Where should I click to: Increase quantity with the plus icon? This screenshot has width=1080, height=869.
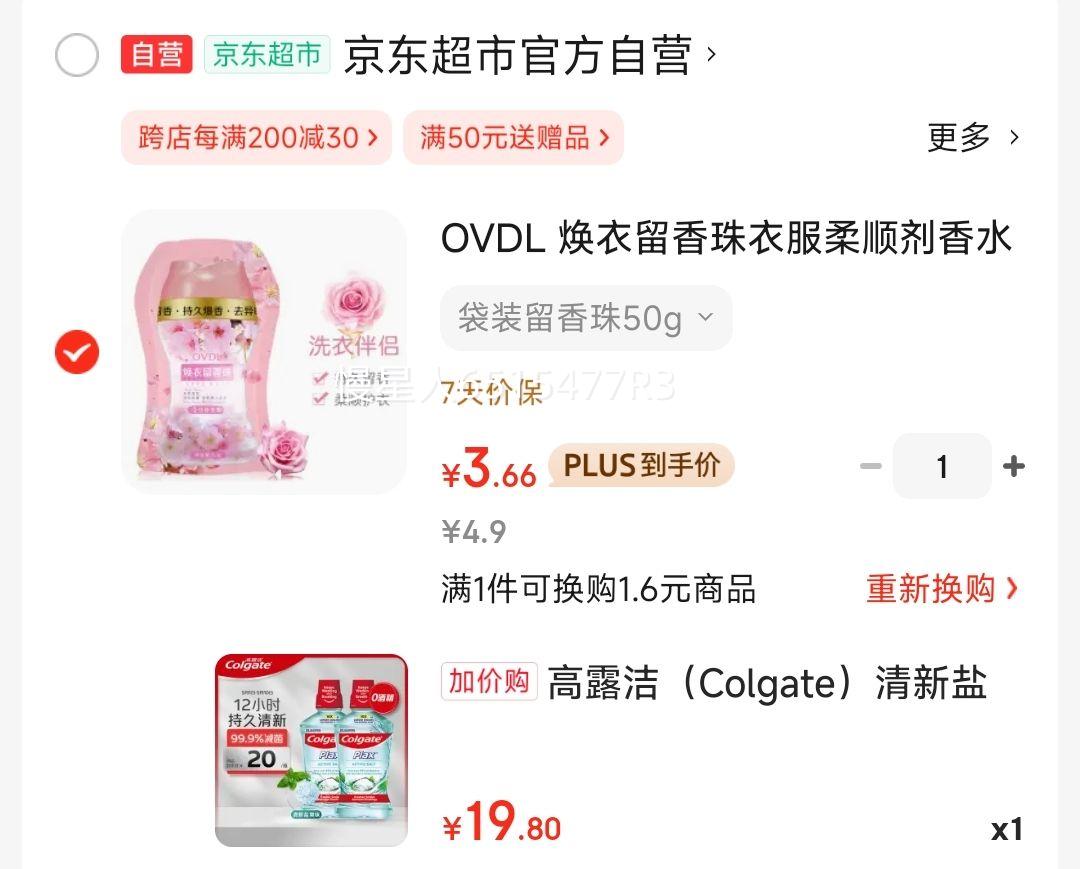(x=1014, y=466)
